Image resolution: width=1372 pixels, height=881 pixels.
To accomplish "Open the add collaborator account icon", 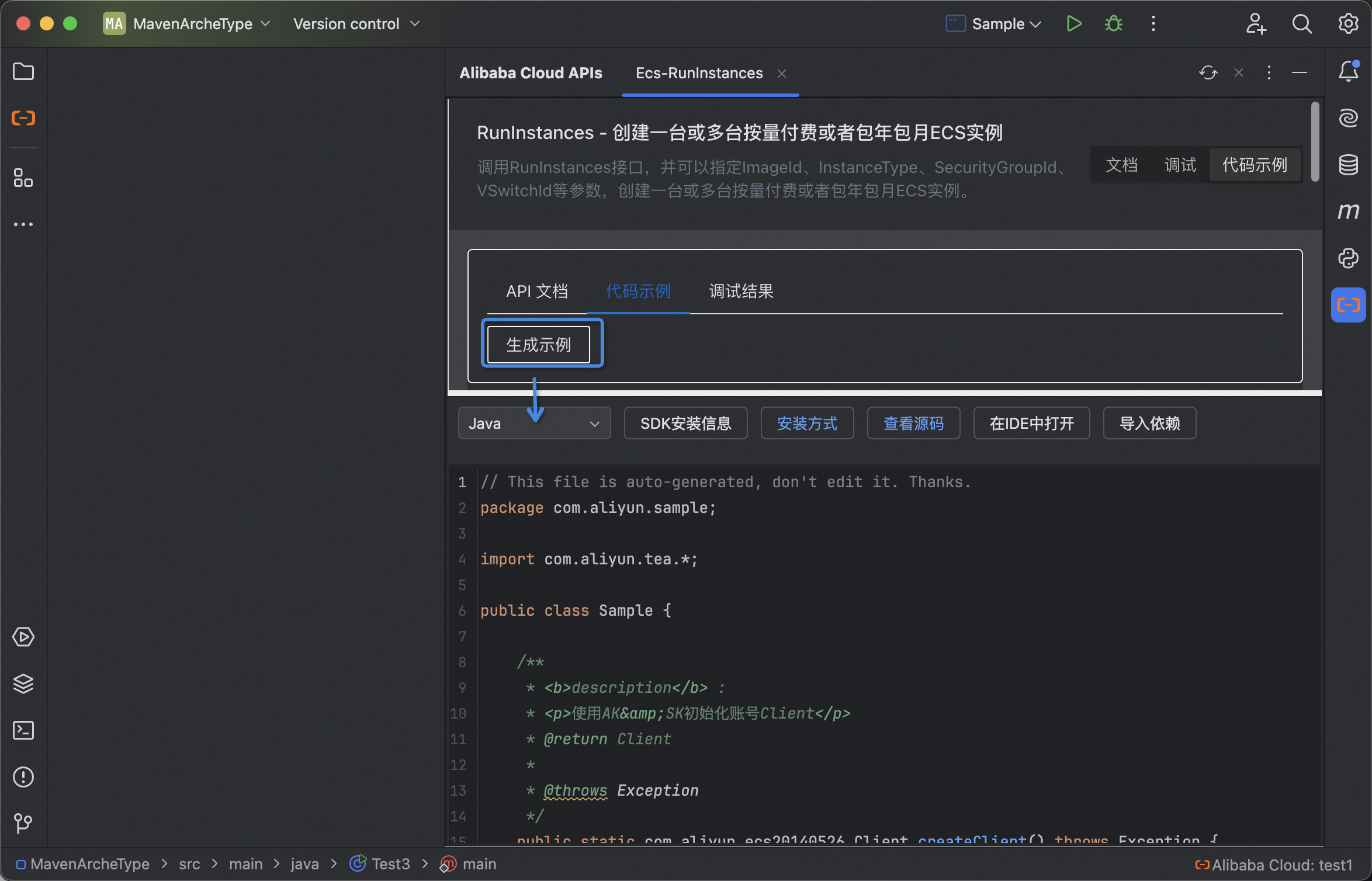I will click(x=1255, y=24).
